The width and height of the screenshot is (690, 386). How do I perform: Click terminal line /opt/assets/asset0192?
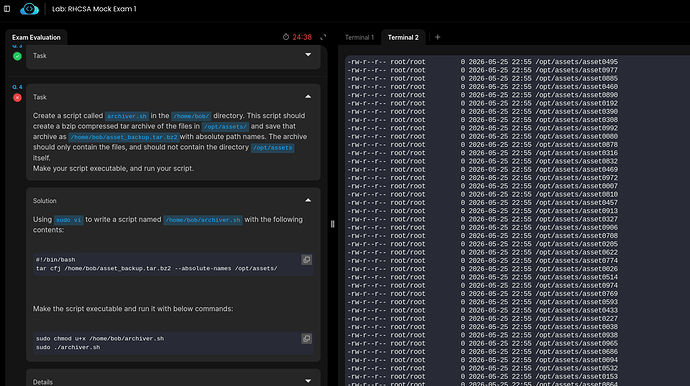point(482,103)
